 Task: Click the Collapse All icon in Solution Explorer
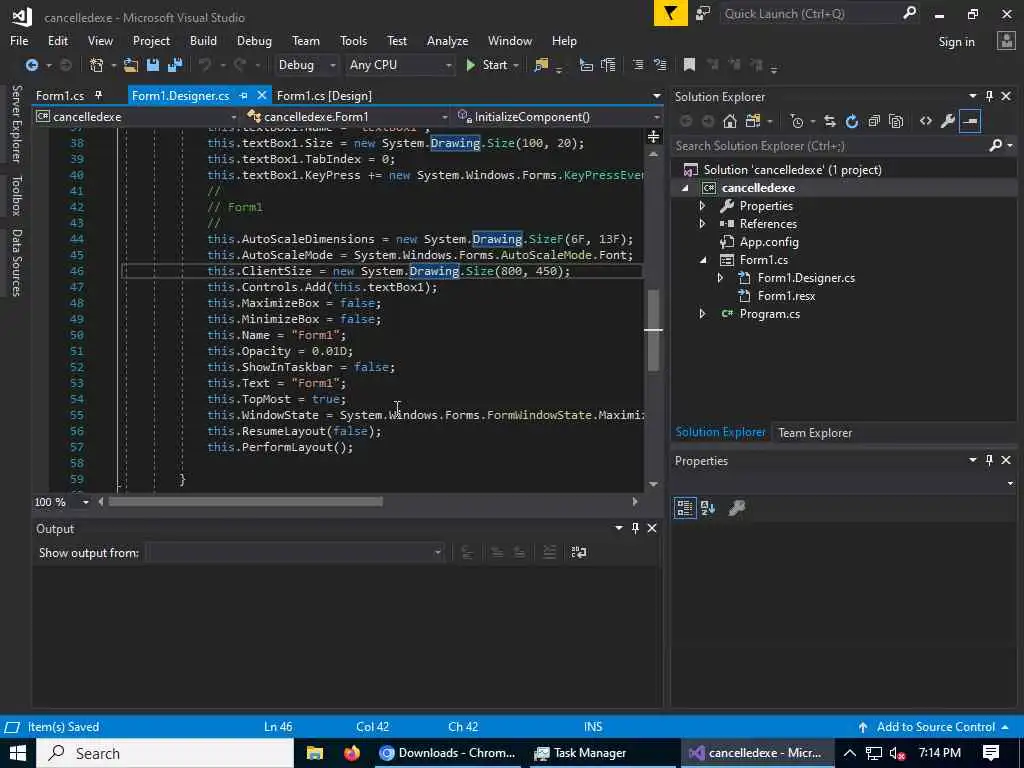874,121
